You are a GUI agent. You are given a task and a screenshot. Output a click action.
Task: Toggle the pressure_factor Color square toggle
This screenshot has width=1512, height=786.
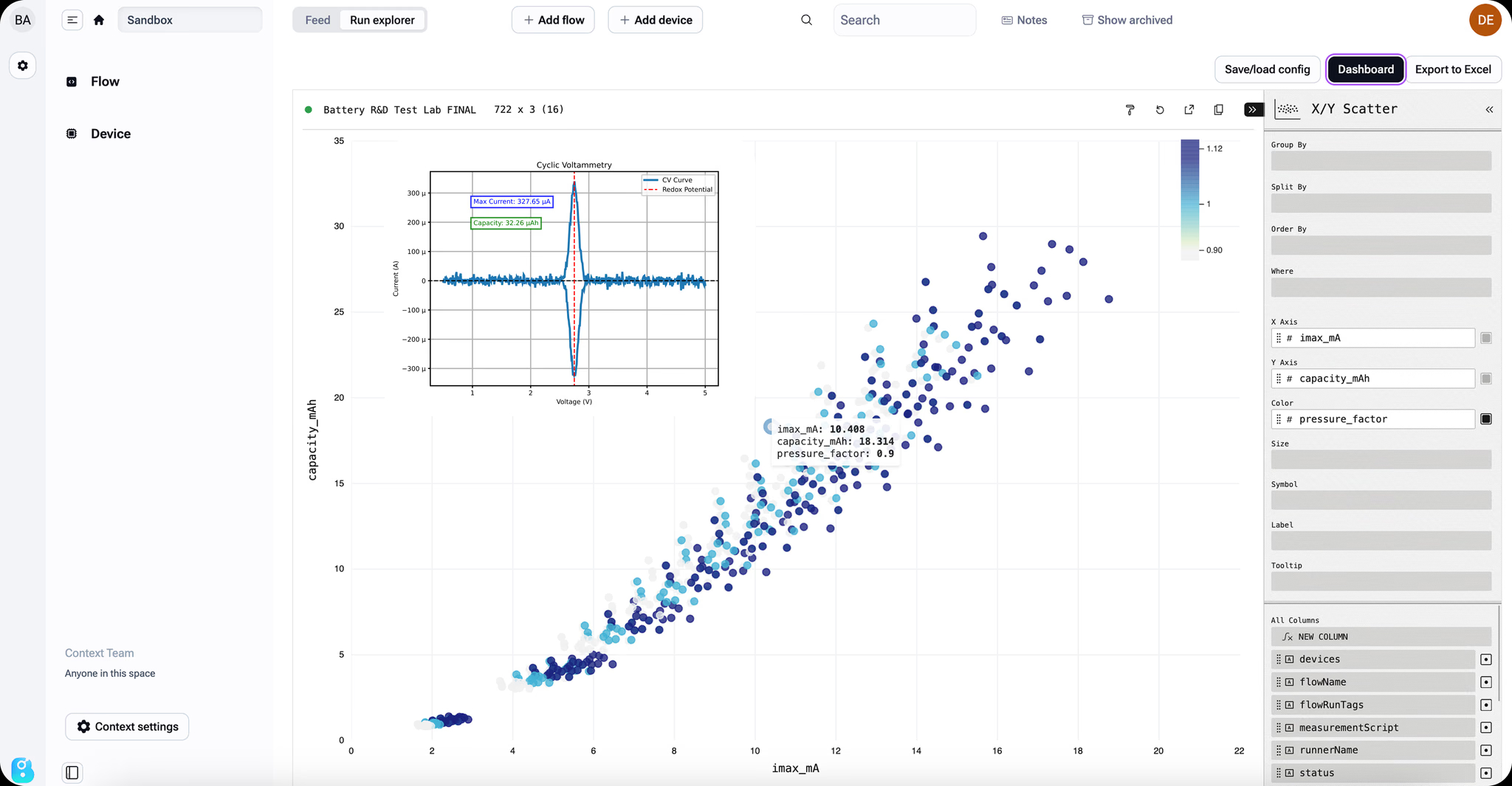(1486, 419)
